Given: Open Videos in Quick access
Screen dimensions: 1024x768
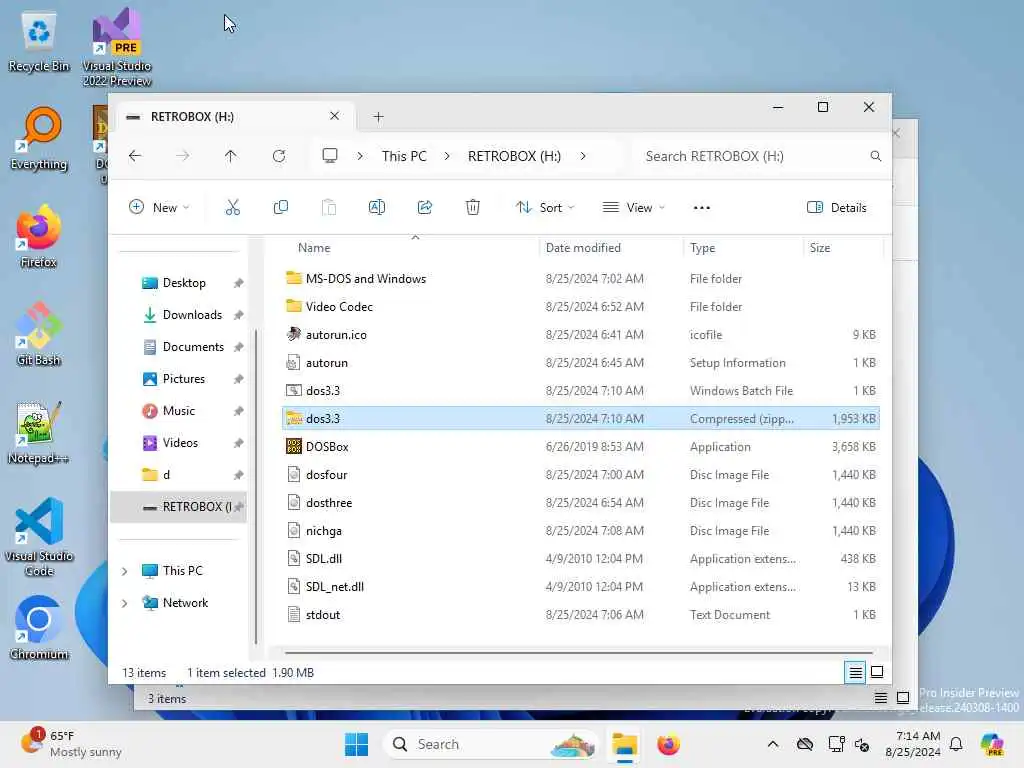Looking at the screenshot, I should [x=180, y=443].
